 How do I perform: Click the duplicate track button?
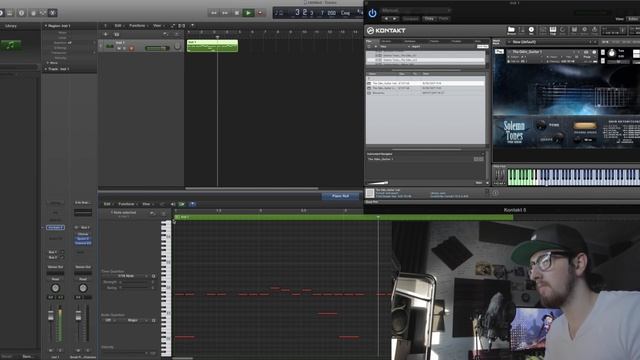[116, 34]
